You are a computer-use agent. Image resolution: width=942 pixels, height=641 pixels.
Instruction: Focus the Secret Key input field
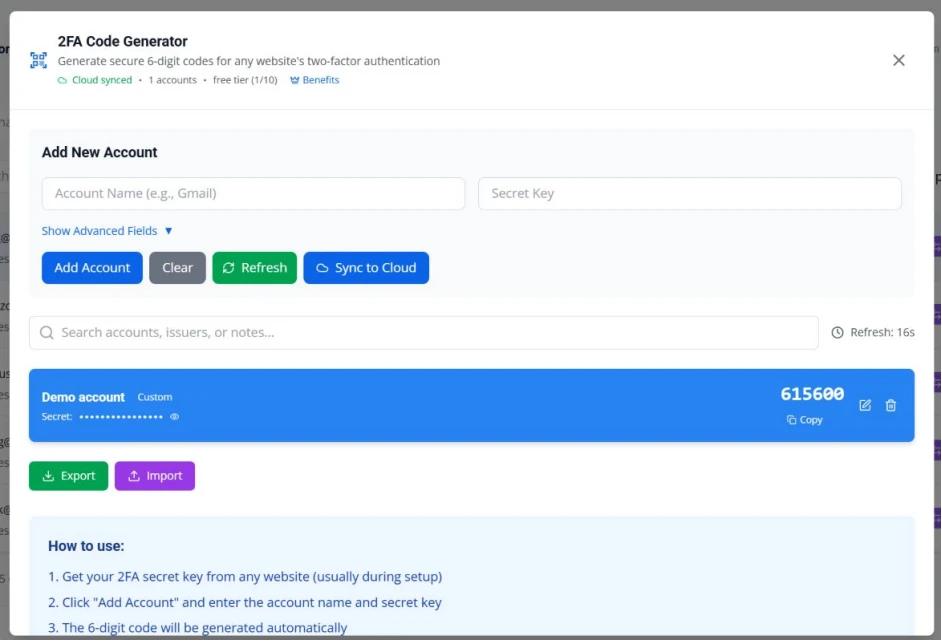coord(689,193)
